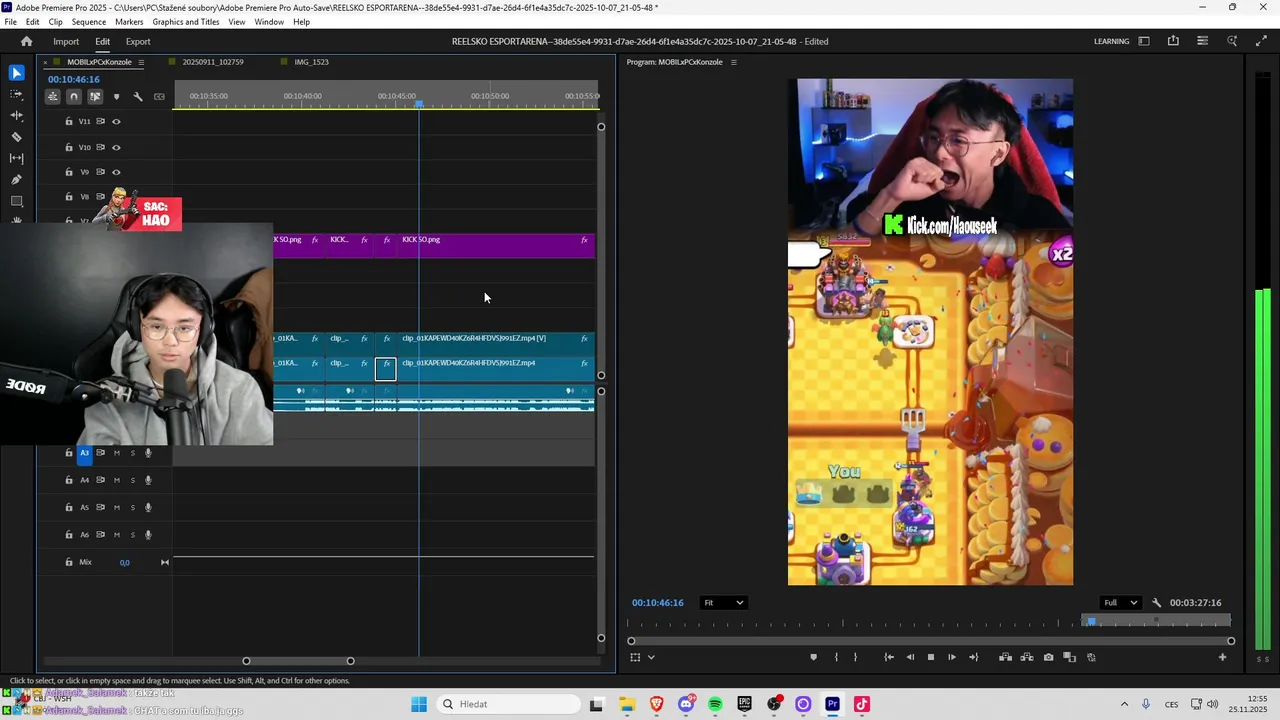This screenshot has height=720, width=1280.
Task: Select the Ripple Edit tool
Action: click(16, 116)
